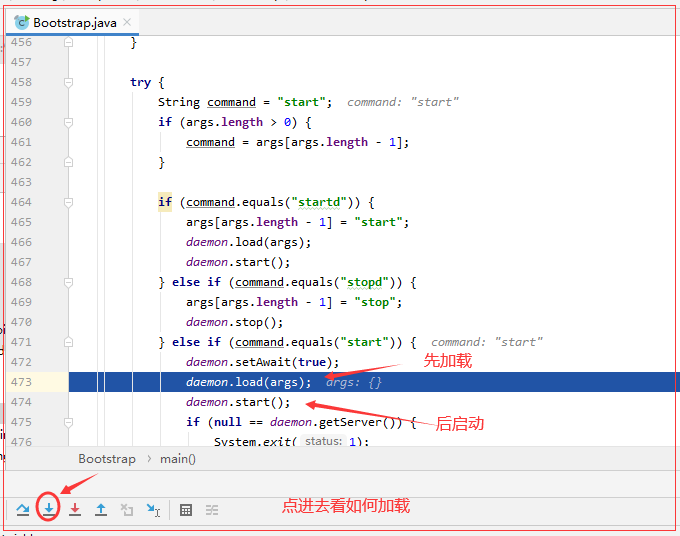The width and height of the screenshot is (680, 536).
Task: Click String command declaration on line 459
Action: 245,102
